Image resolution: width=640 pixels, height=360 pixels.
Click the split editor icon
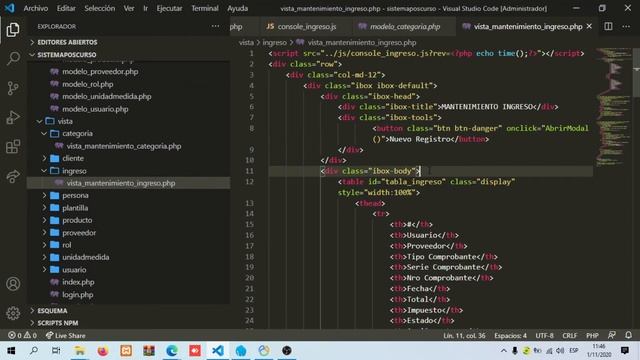click(x=608, y=26)
